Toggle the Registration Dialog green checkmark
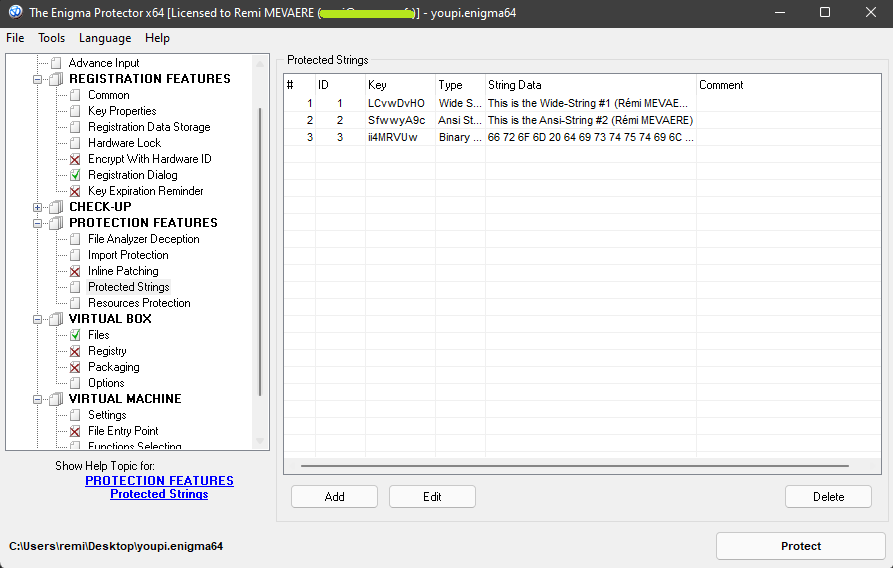The image size is (893, 568). (75, 175)
